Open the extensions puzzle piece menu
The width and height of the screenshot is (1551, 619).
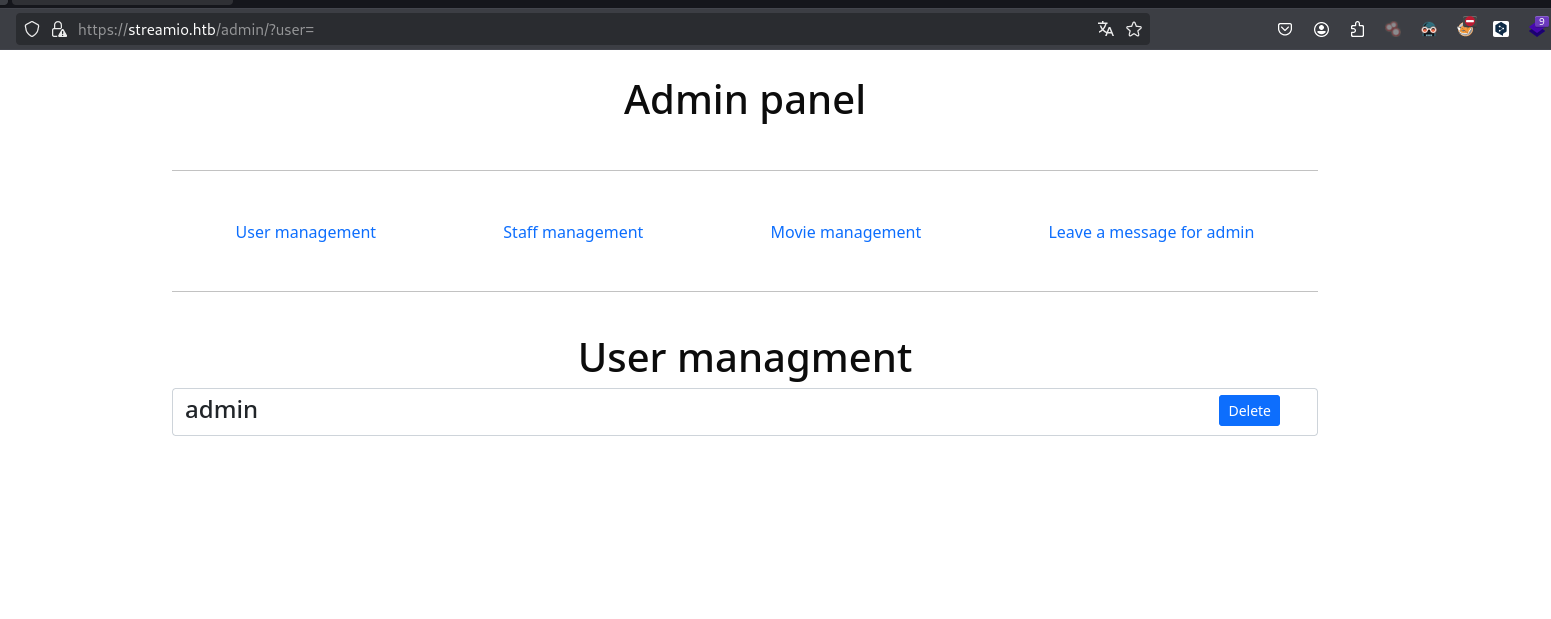(x=1357, y=29)
